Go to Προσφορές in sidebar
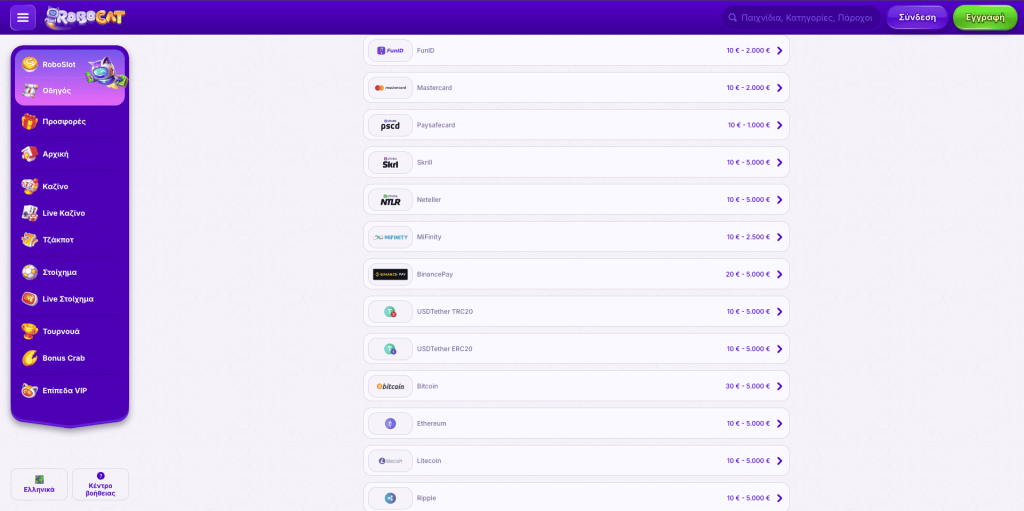 pyautogui.click(x=63, y=121)
